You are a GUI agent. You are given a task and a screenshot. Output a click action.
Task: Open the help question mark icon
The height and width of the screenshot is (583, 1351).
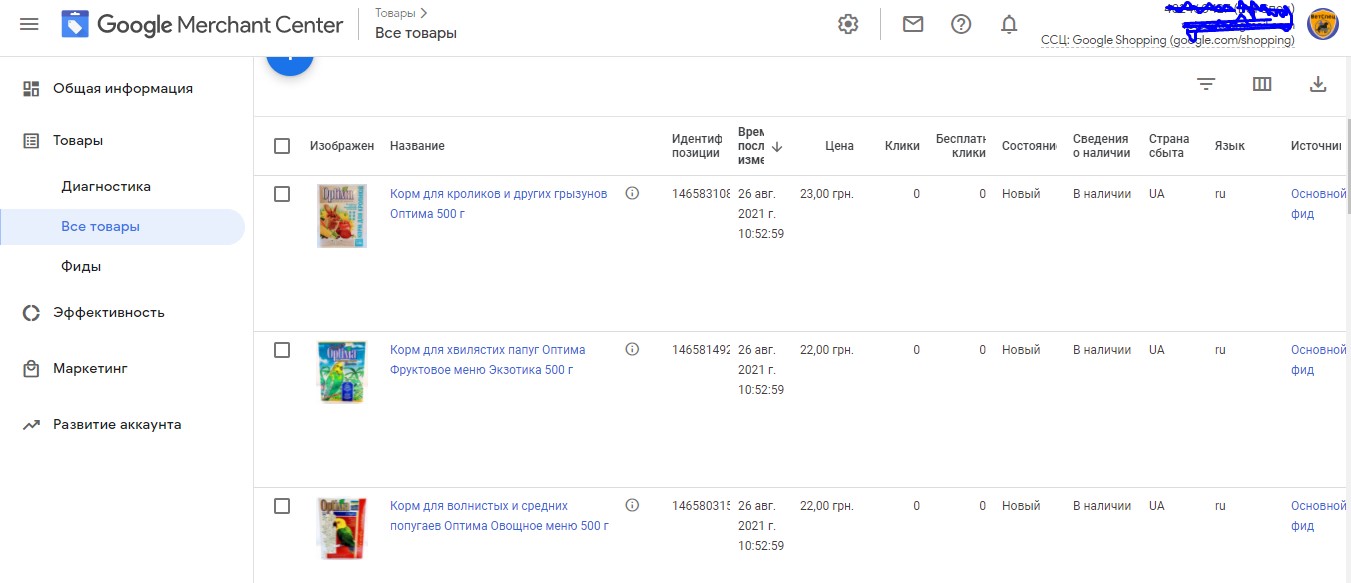click(961, 24)
